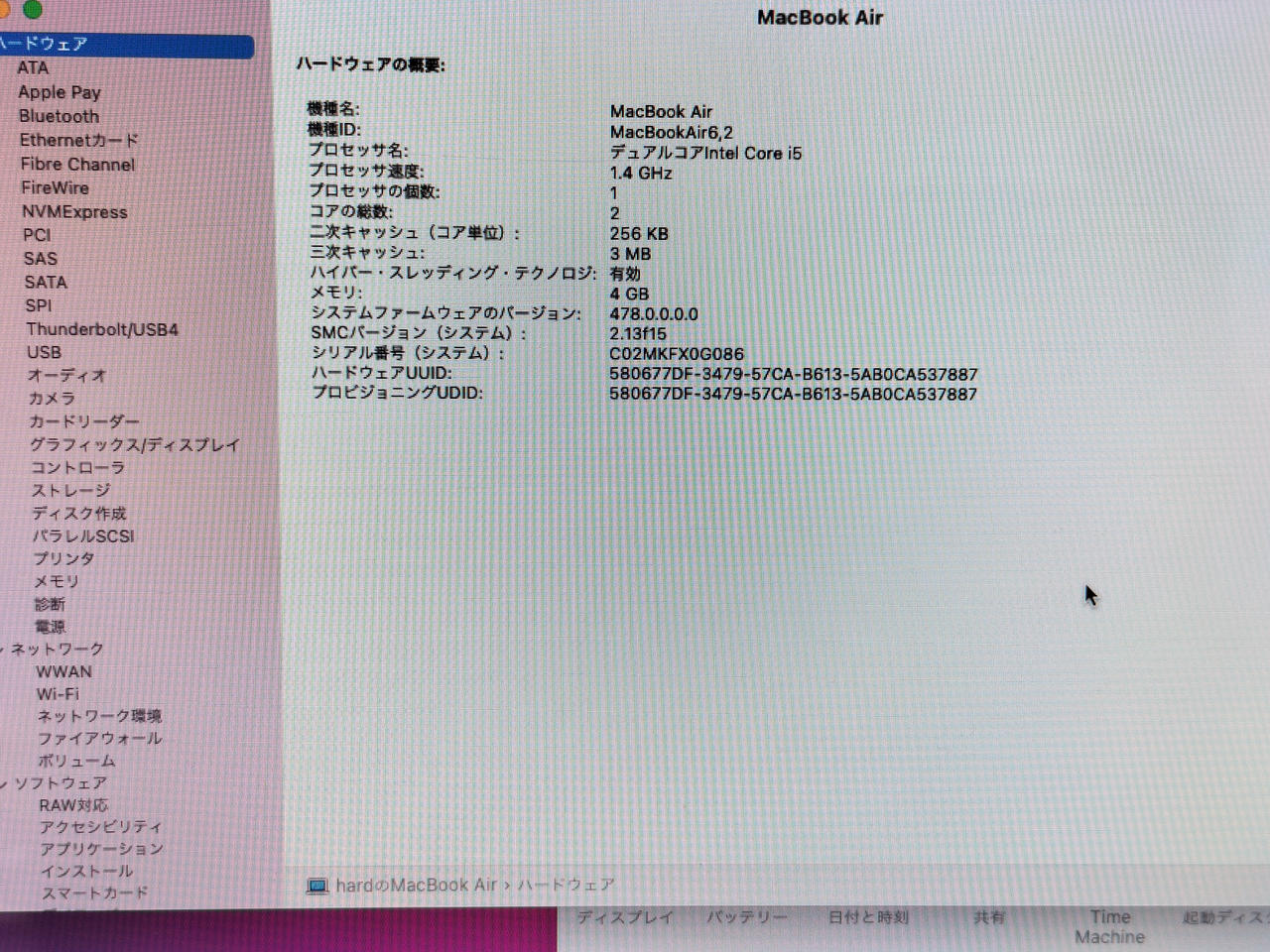This screenshot has width=1270, height=952.
Task: Select ネットワーク環境 entry
Action: point(99,716)
